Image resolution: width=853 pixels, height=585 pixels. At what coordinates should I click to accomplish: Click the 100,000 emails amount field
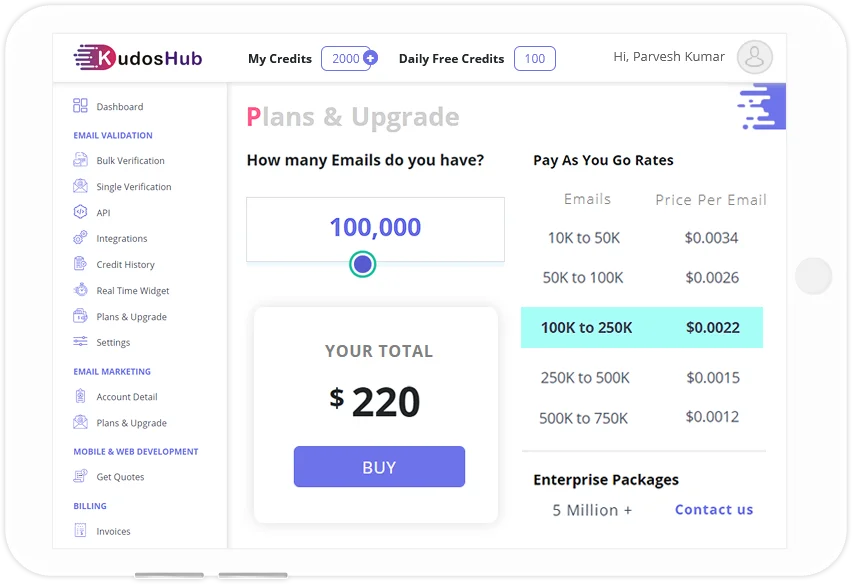375,229
